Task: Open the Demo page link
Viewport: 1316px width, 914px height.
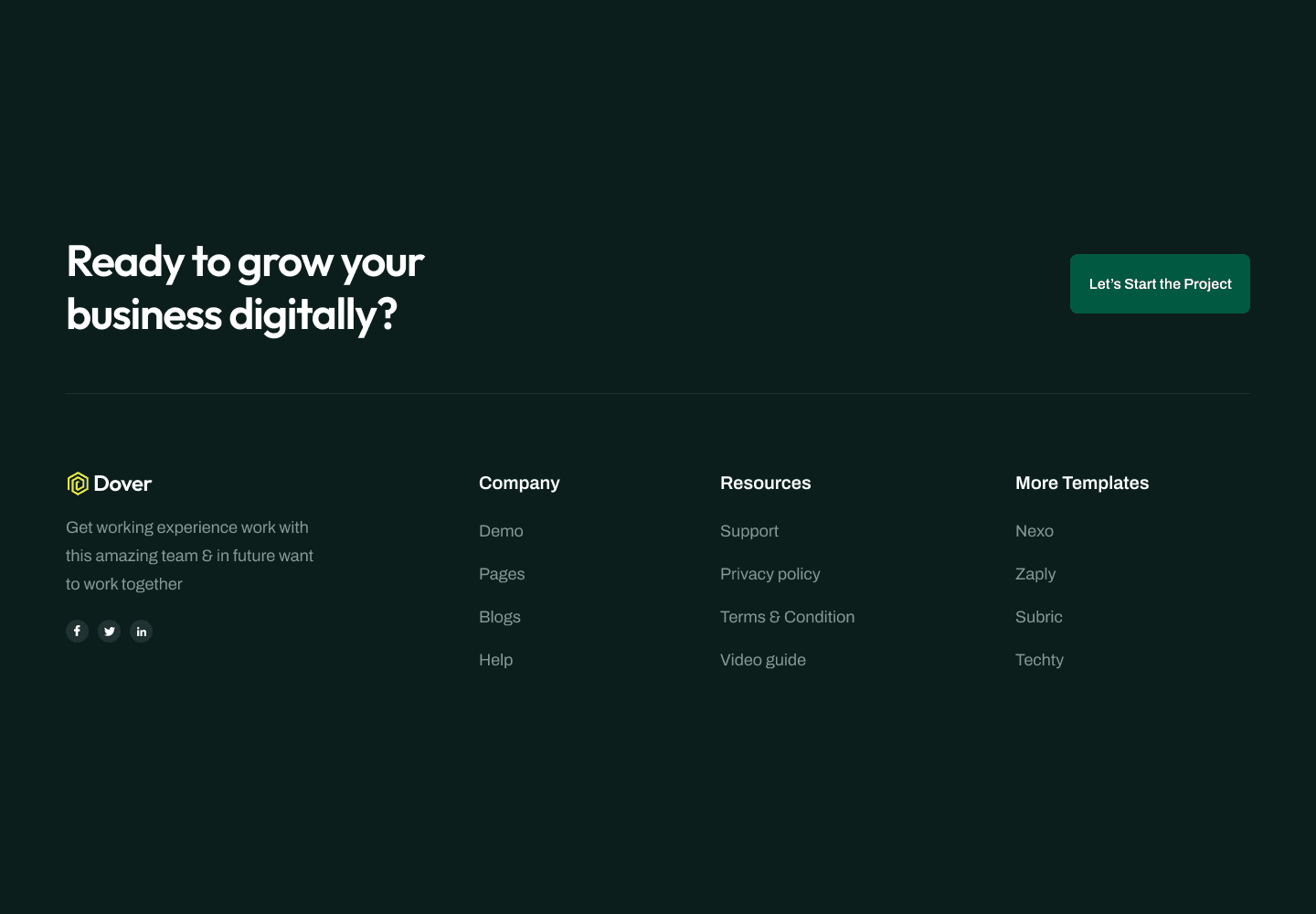Action: point(501,531)
